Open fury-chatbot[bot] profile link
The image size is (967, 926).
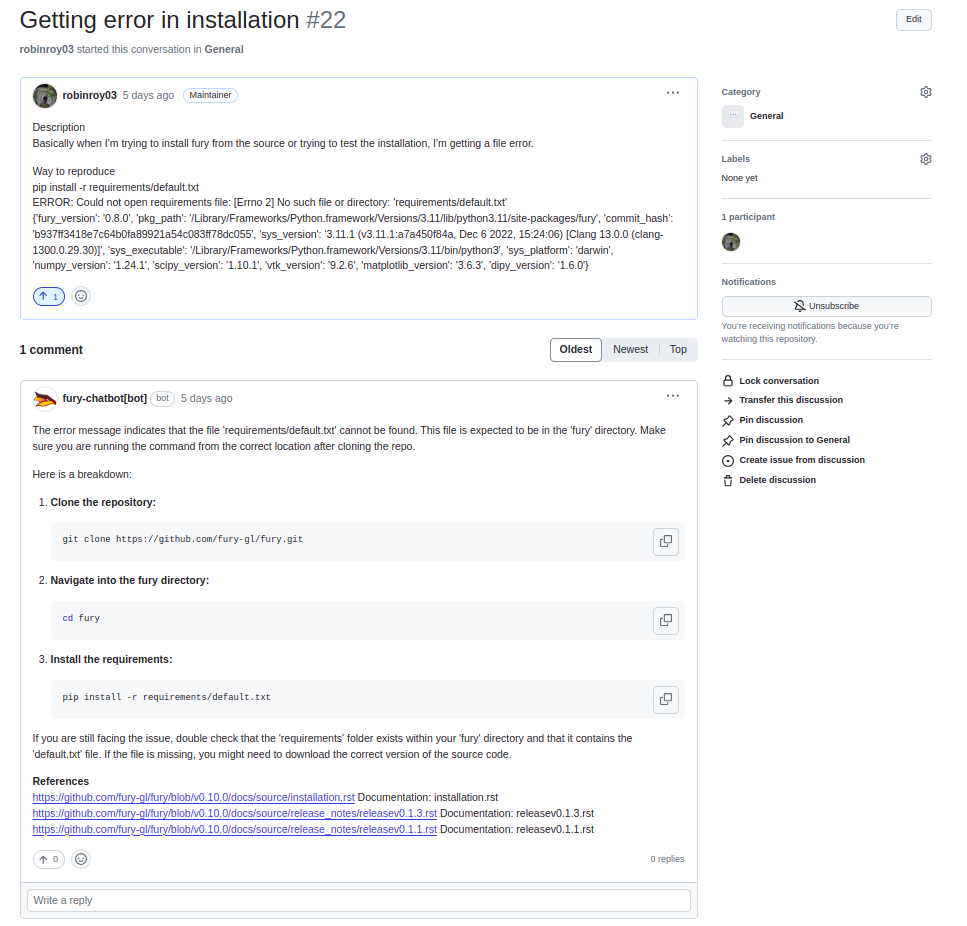tap(104, 398)
